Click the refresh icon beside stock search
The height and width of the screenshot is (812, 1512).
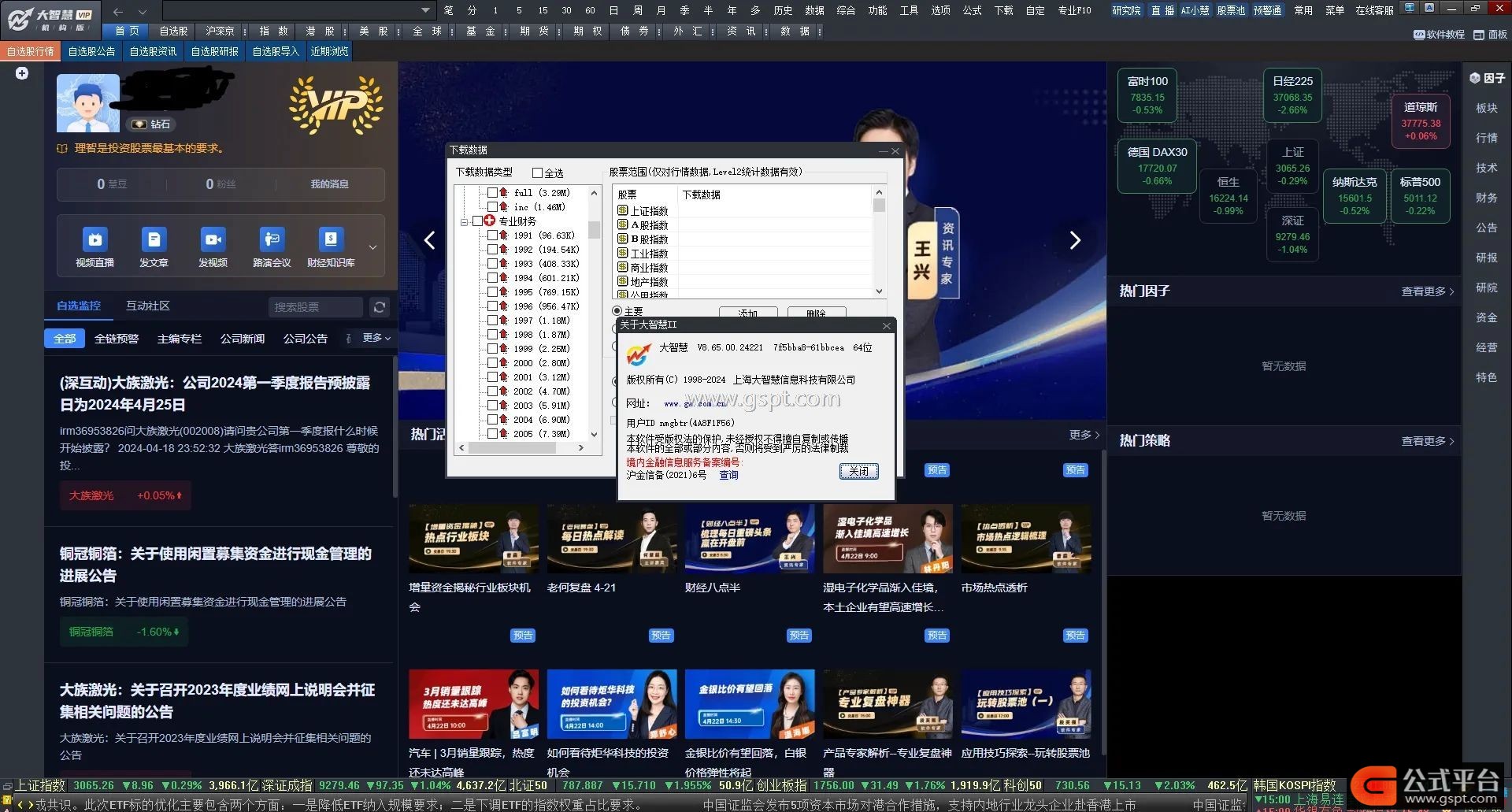click(380, 307)
